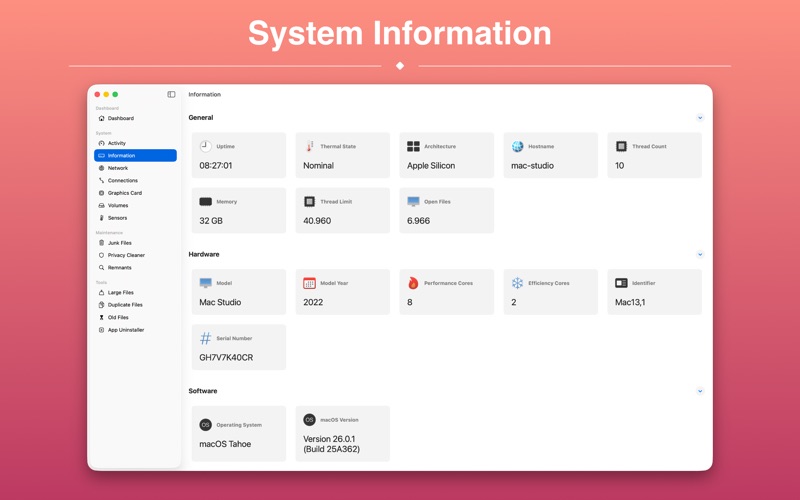Open the Volumes section
Viewport: 800px width, 500px height.
135,206
